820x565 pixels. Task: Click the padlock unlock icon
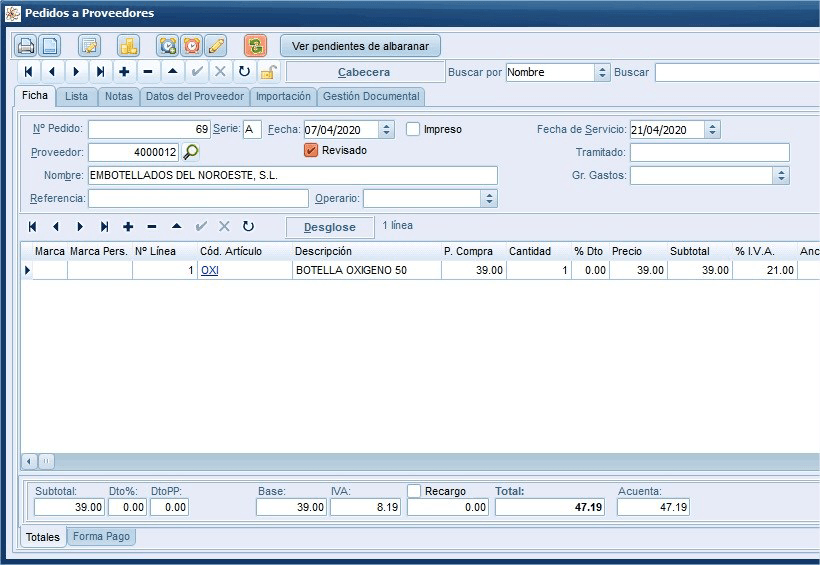[268, 72]
